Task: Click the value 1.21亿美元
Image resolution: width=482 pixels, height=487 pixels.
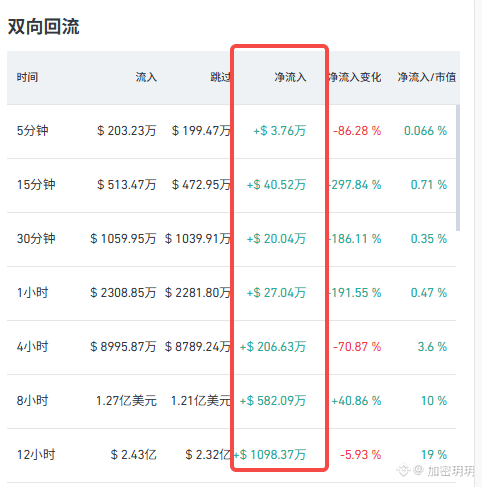Action: [x=201, y=400]
